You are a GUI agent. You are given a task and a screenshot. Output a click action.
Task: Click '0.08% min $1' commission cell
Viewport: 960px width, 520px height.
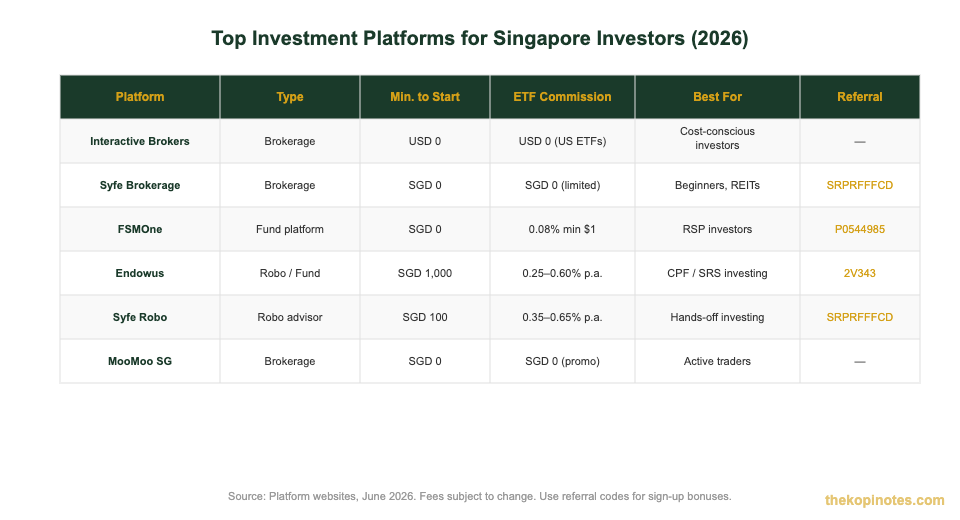click(x=562, y=229)
